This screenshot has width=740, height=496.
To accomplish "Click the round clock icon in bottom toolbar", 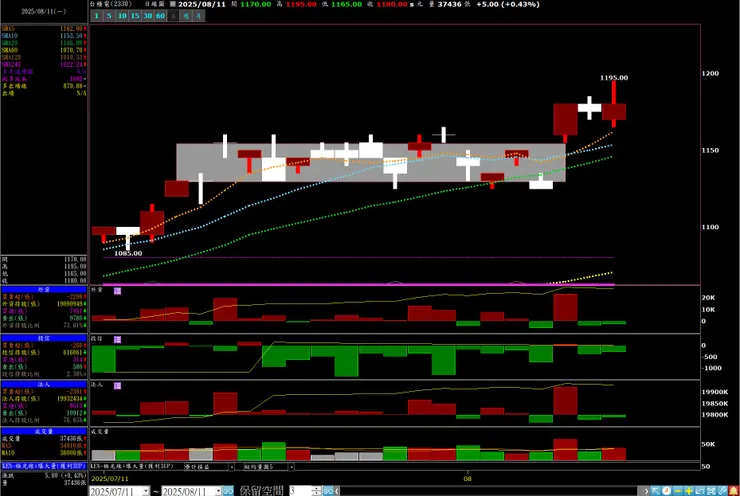I will tap(666, 491).
